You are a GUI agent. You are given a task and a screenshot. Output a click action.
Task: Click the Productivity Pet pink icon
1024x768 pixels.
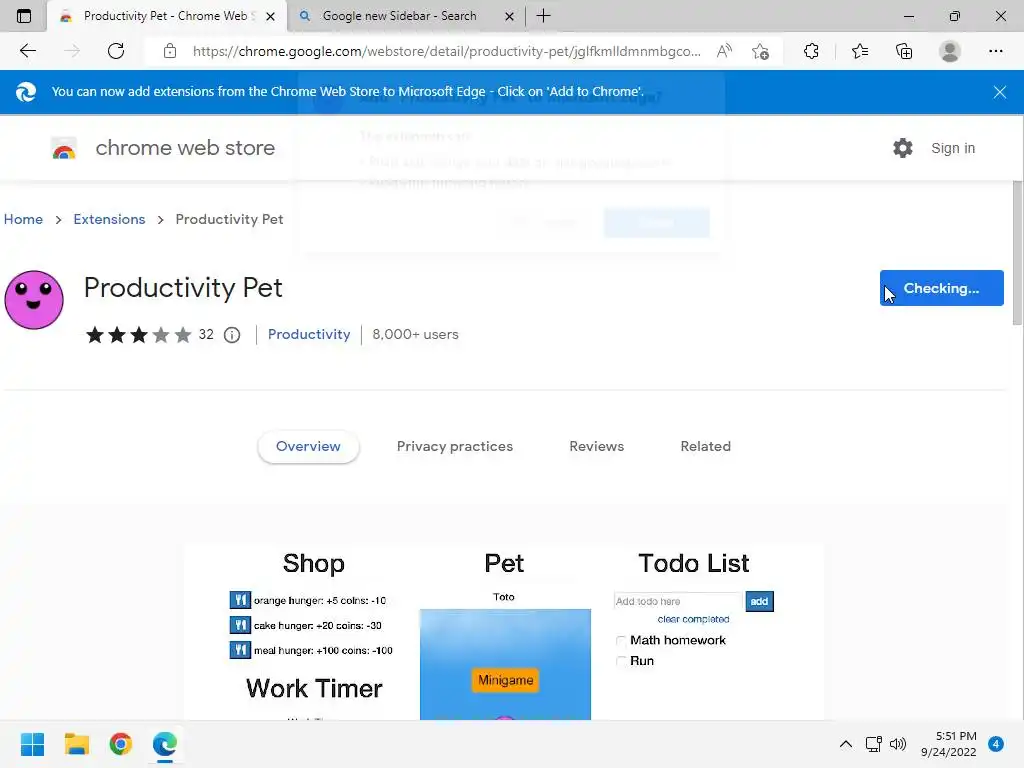point(34,300)
